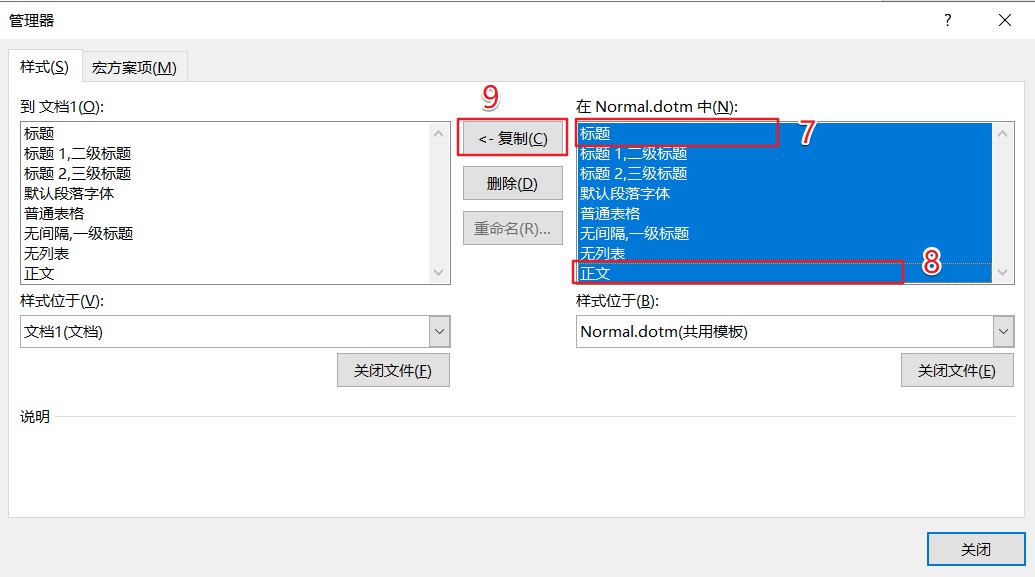Click scroll up arrow of Normal.dotm list
The height and width of the screenshot is (577, 1035).
(x=1003, y=133)
